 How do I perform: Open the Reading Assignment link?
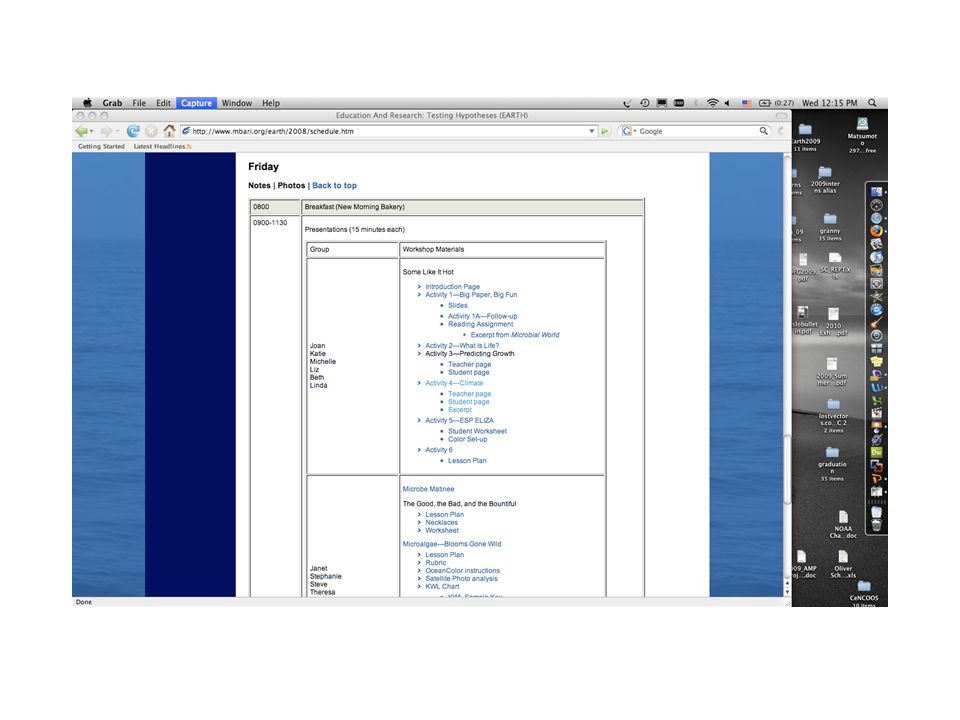tap(481, 324)
